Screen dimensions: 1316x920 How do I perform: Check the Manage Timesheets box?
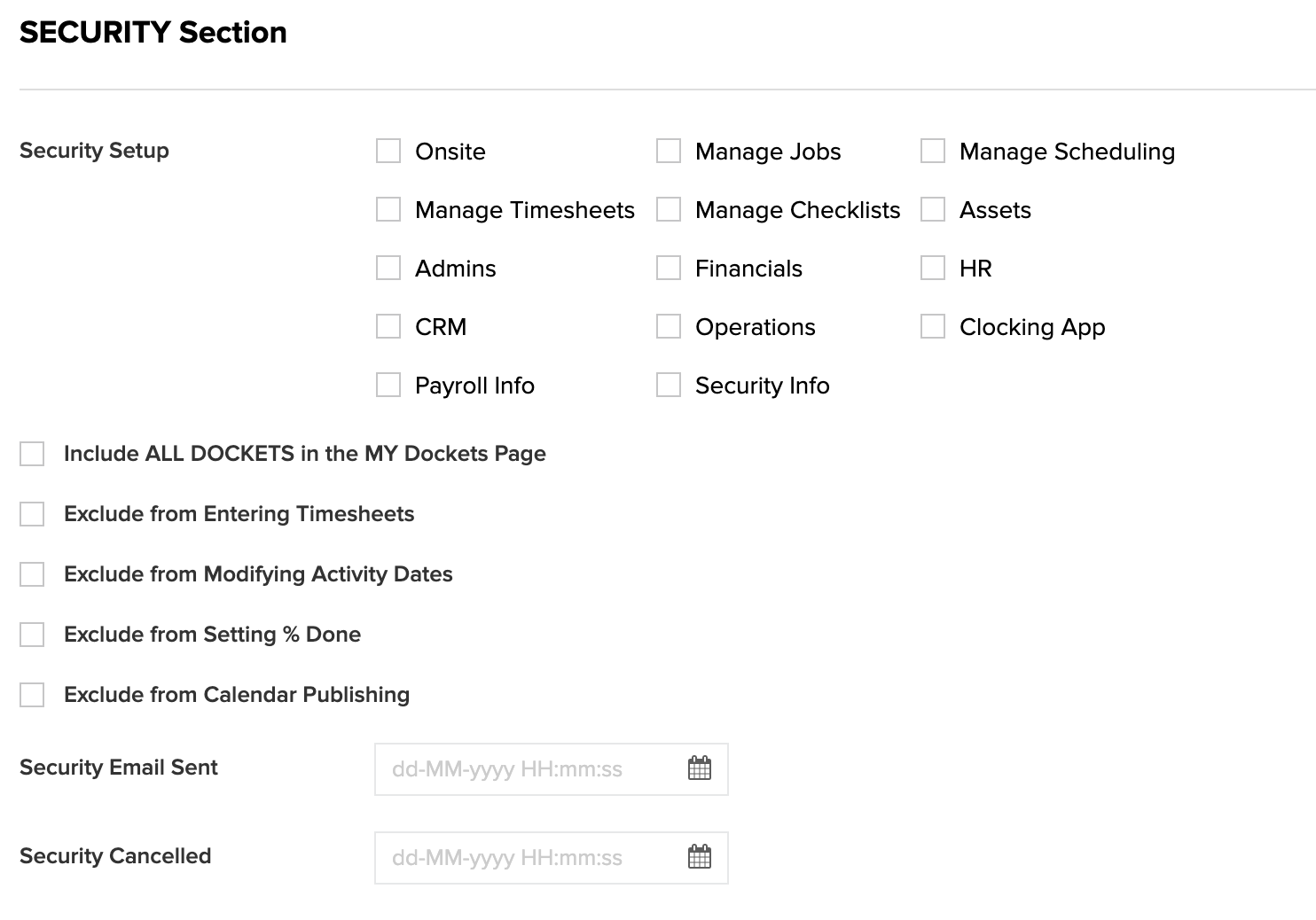tap(388, 209)
